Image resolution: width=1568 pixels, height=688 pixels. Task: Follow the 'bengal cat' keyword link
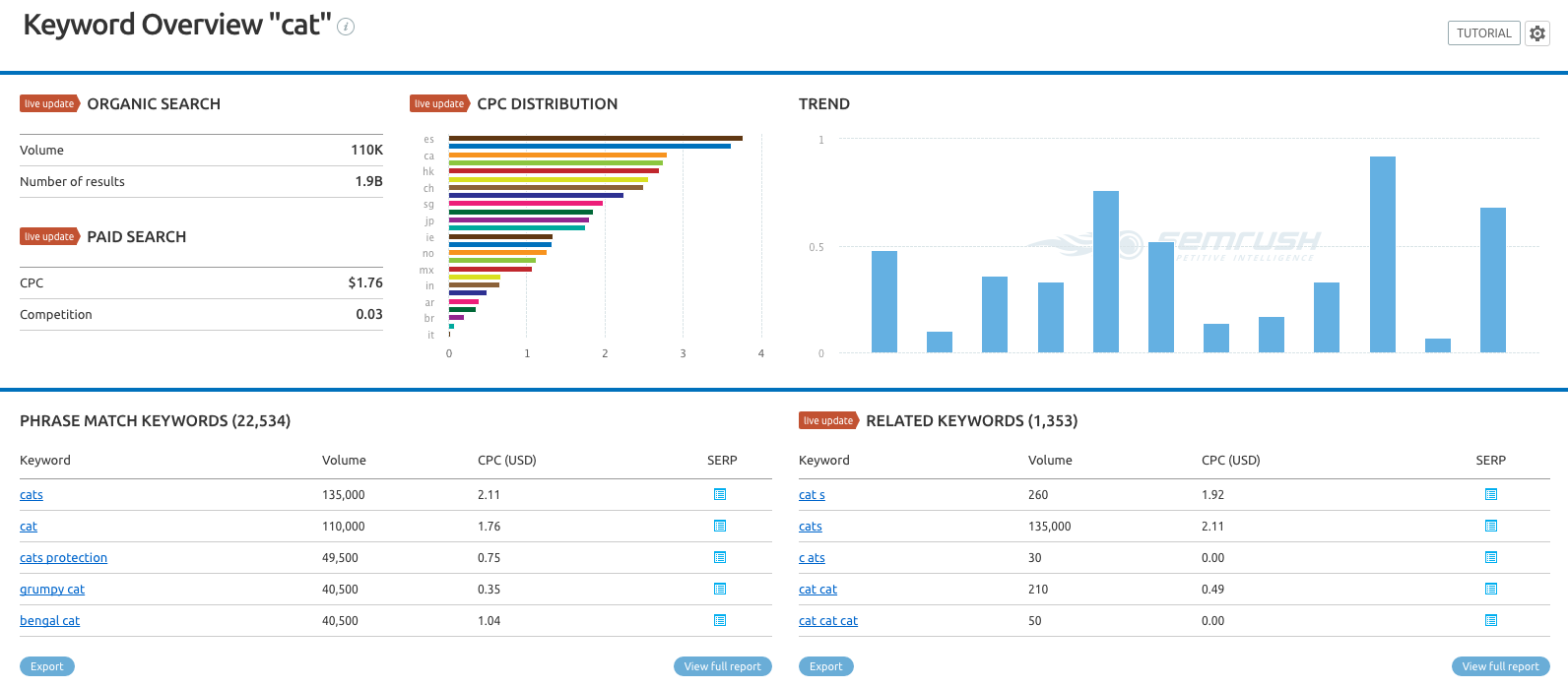pyautogui.click(x=49, y=621)
